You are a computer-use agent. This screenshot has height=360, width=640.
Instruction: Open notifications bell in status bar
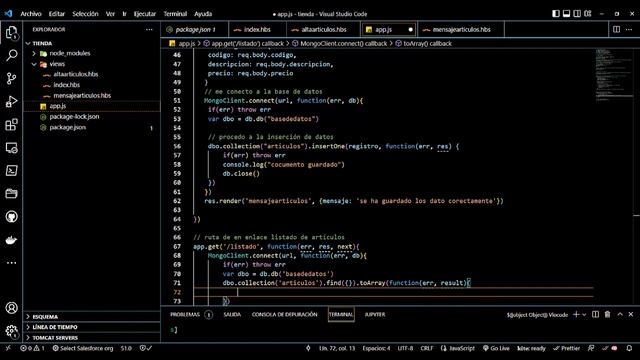[629, 348]
